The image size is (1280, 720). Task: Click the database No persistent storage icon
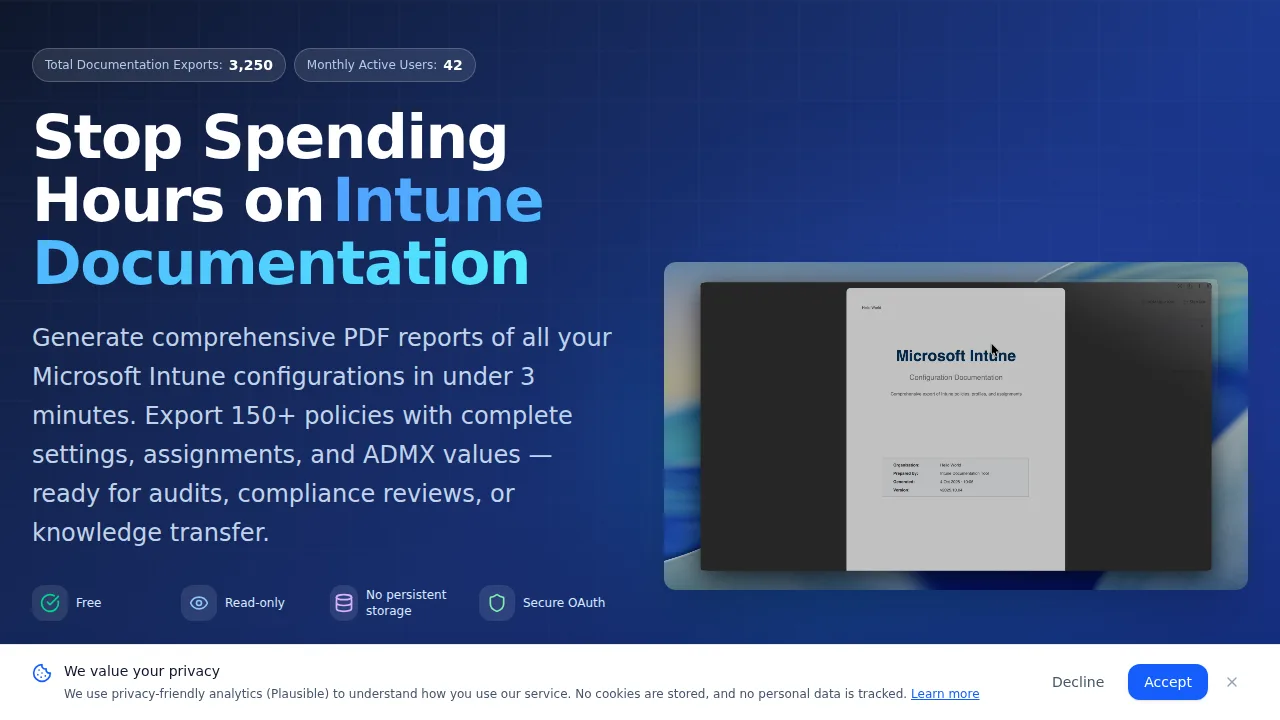tap(344, 603)
